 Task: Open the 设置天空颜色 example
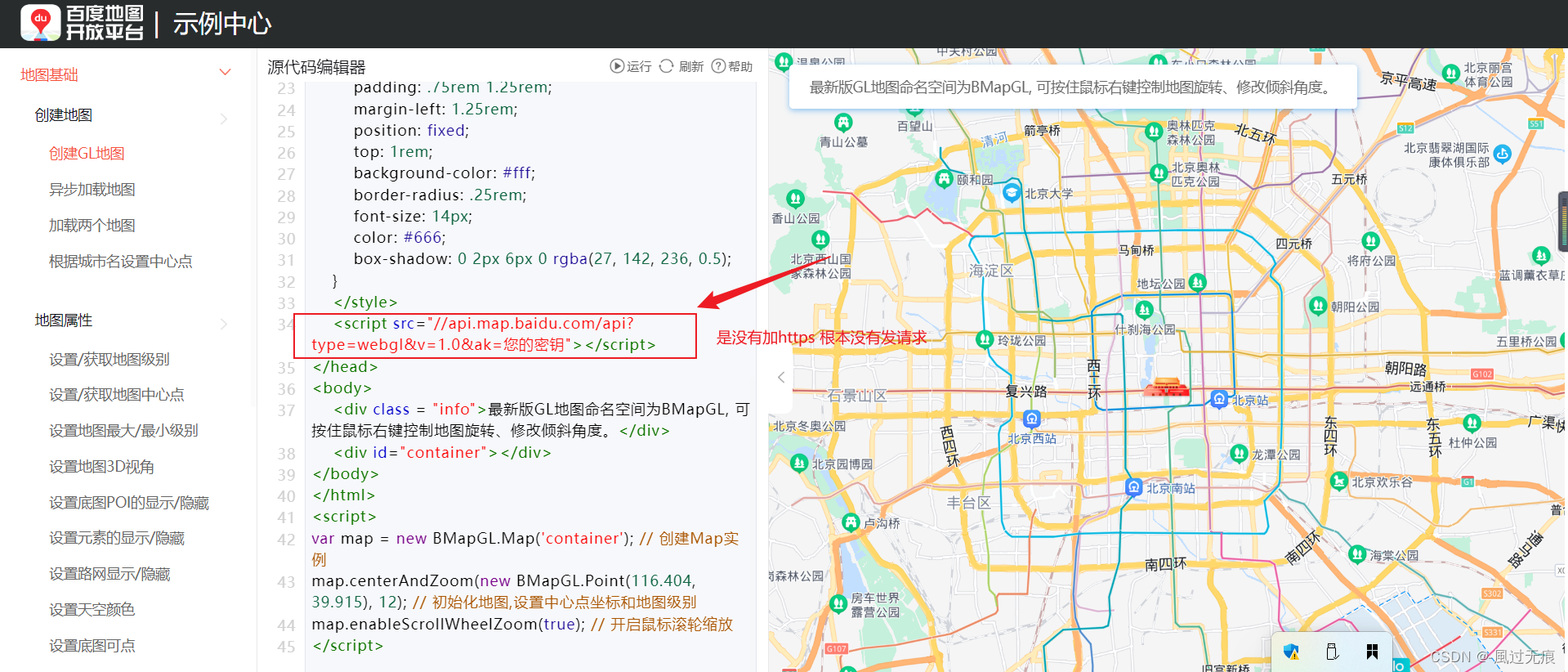pyautogui.click(x=92, y=610)
